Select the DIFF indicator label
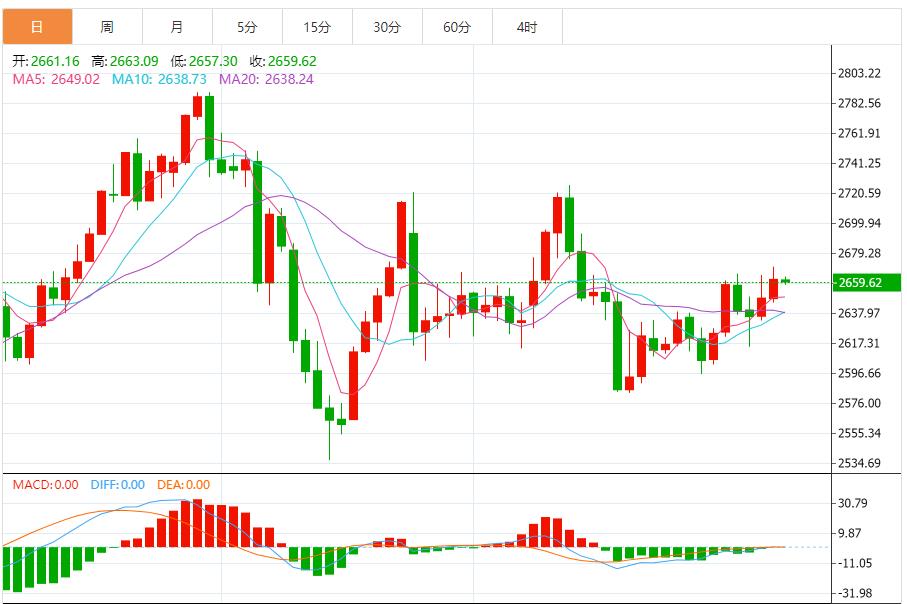The height and width of the screenshot is (604, 907). [x=118, y=485]
